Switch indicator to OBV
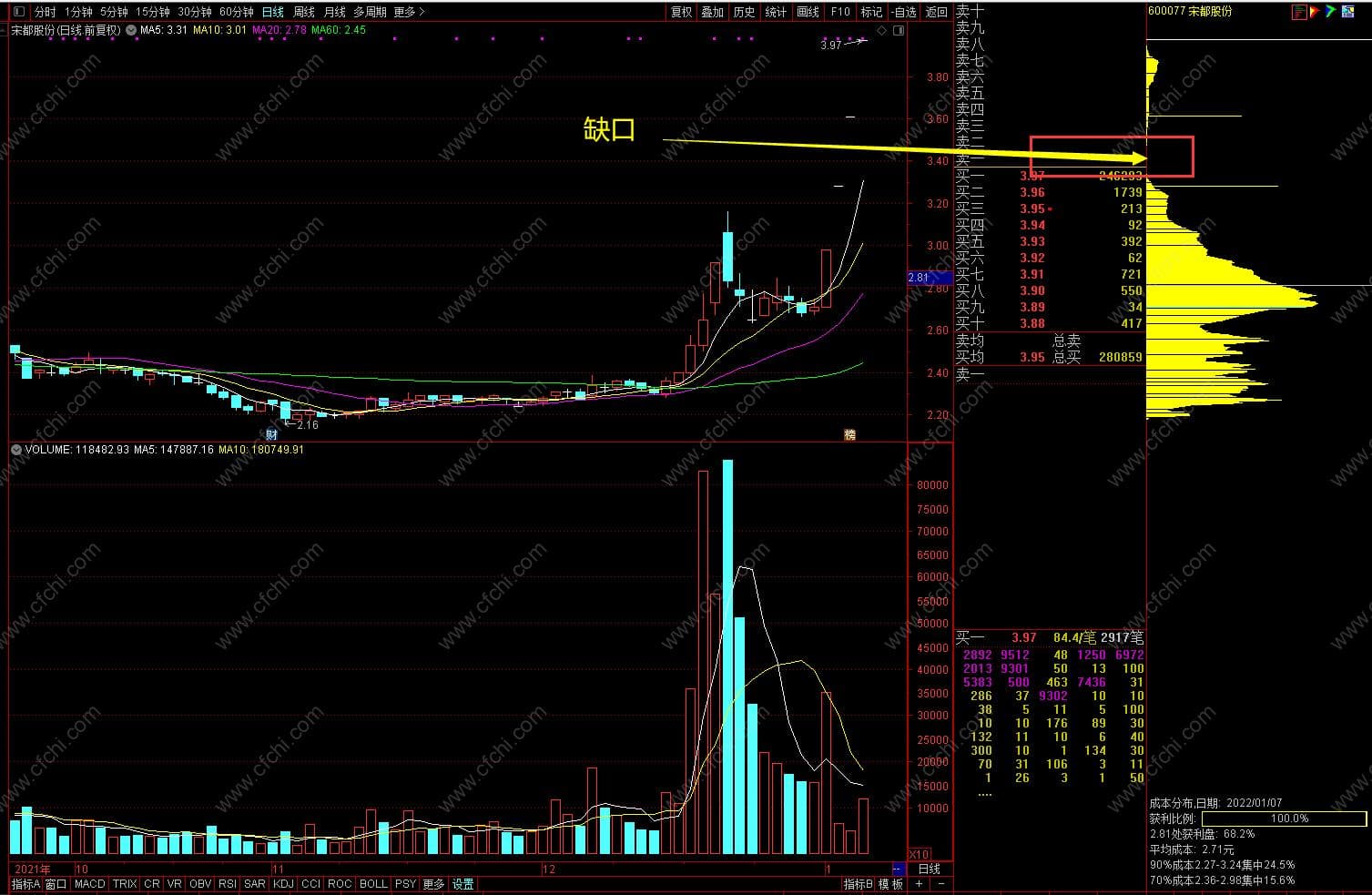Viewport: 1372px width, 895px height. [200, 884]
